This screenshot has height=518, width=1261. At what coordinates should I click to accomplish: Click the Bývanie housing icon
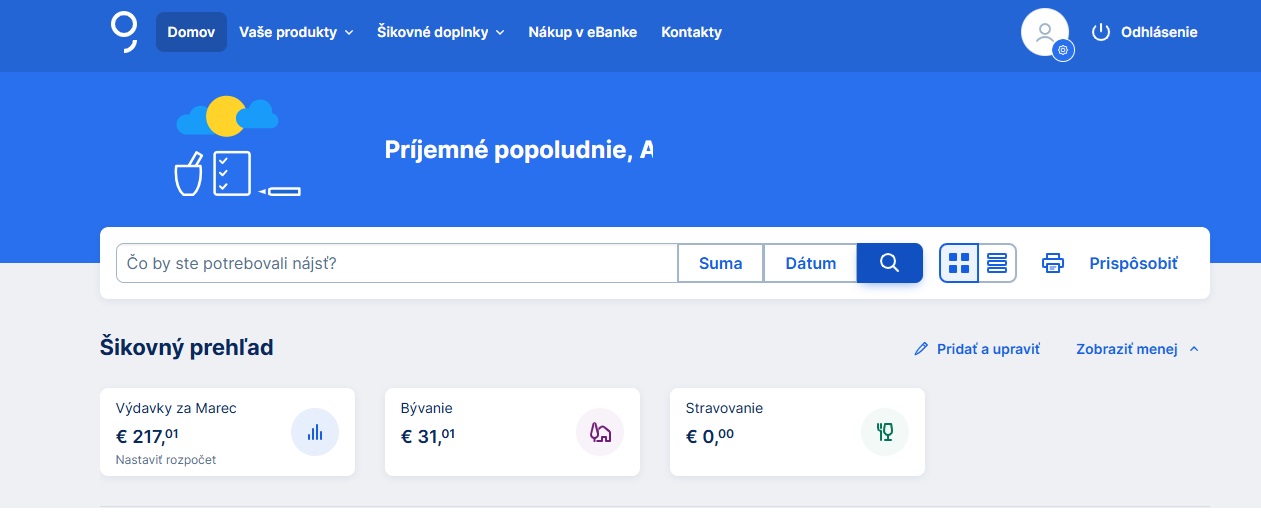600,432
